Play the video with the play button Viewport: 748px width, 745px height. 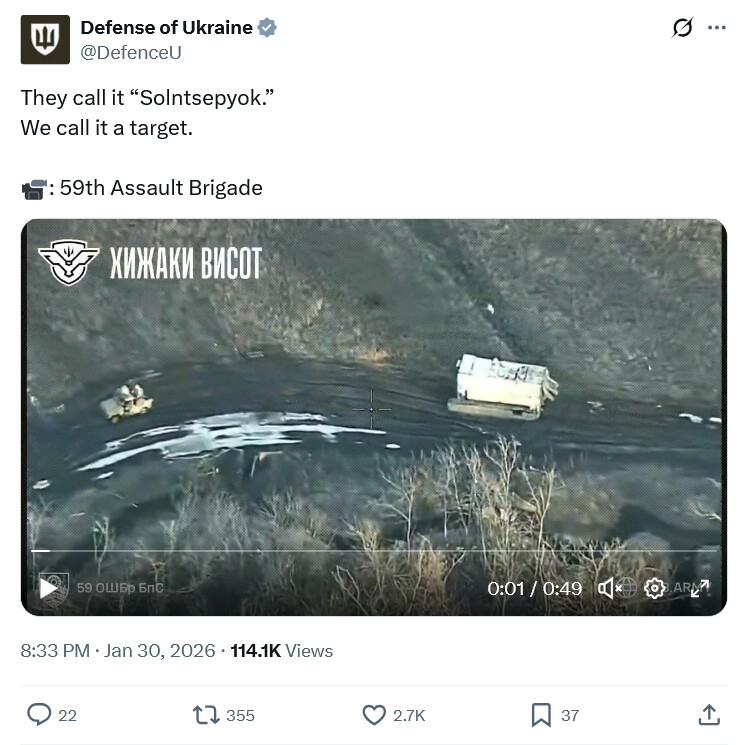pyautogui.click(x=48, y=588)
